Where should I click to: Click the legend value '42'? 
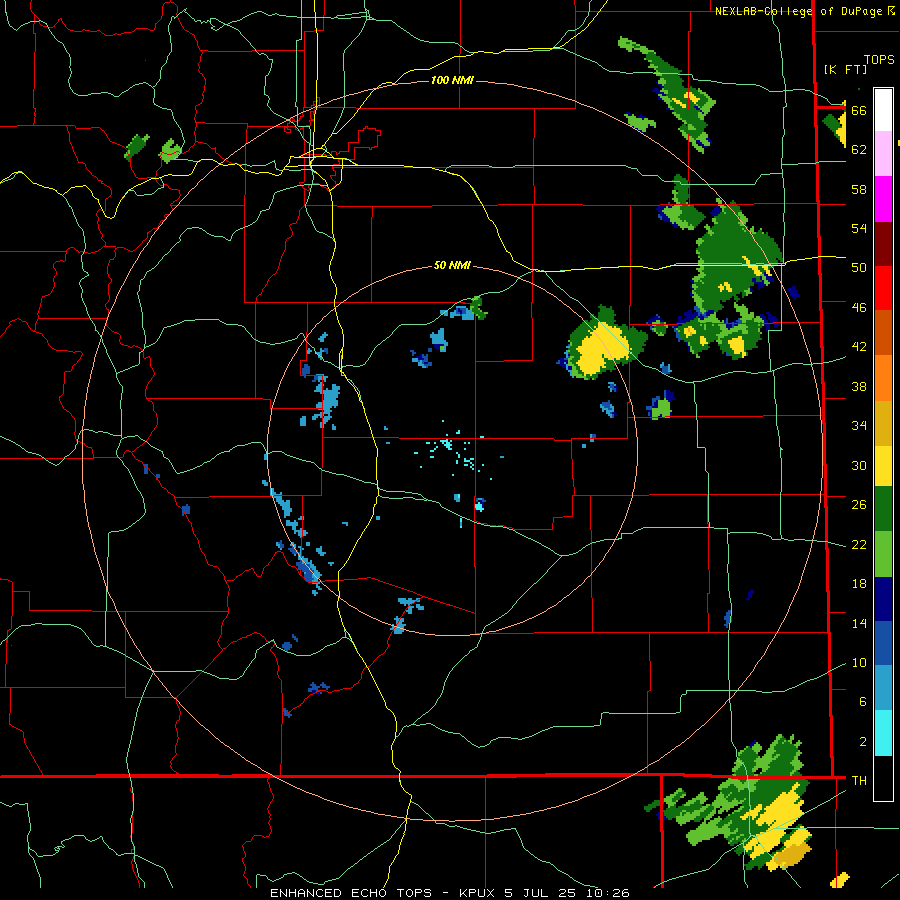click(859, 346)
